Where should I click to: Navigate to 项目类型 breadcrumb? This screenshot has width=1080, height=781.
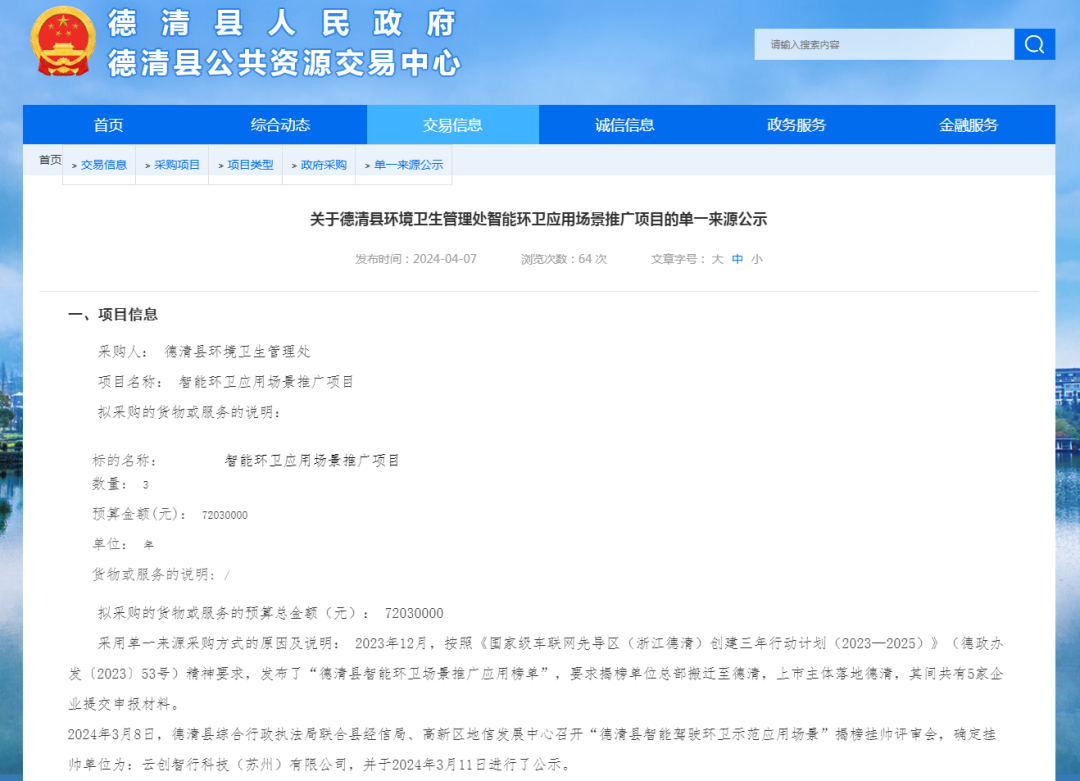coord(249,165)
